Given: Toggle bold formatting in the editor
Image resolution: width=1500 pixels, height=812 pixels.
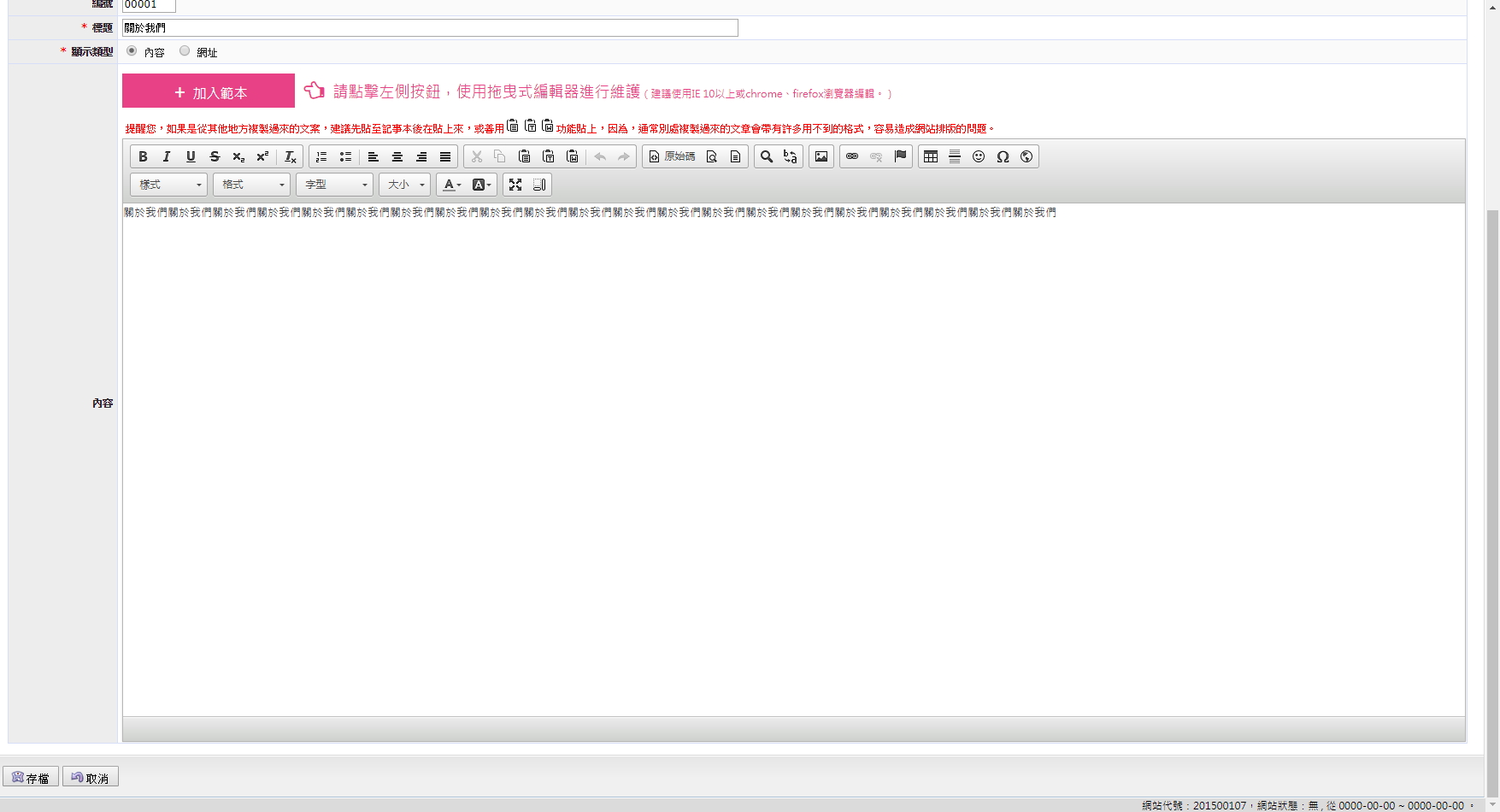Looking at the screenshot, I should [143, 156].
